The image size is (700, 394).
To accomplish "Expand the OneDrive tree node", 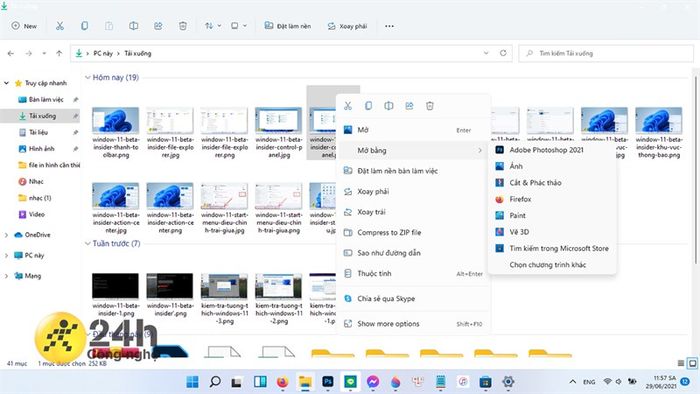I will (6, 235).
